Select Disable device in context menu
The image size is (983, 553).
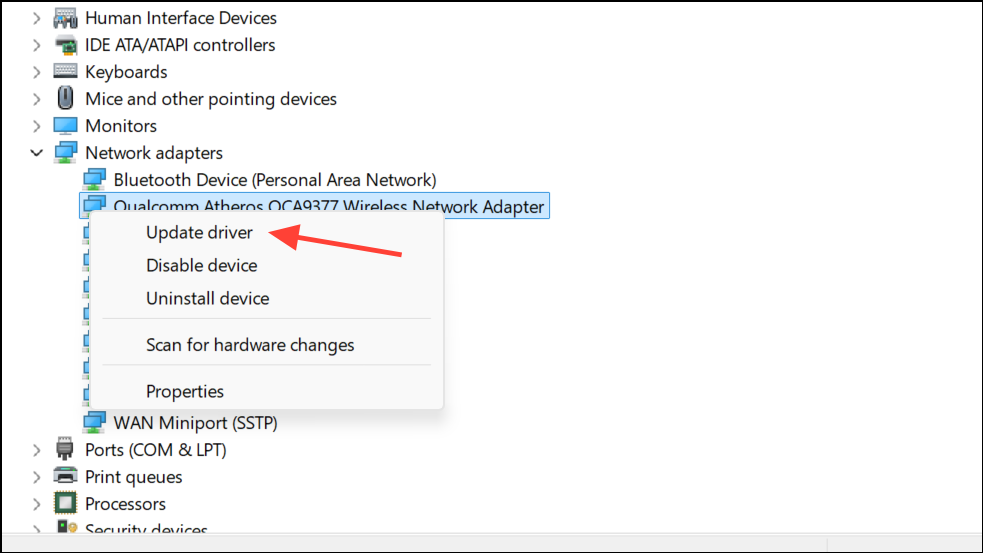click(201, 266)
